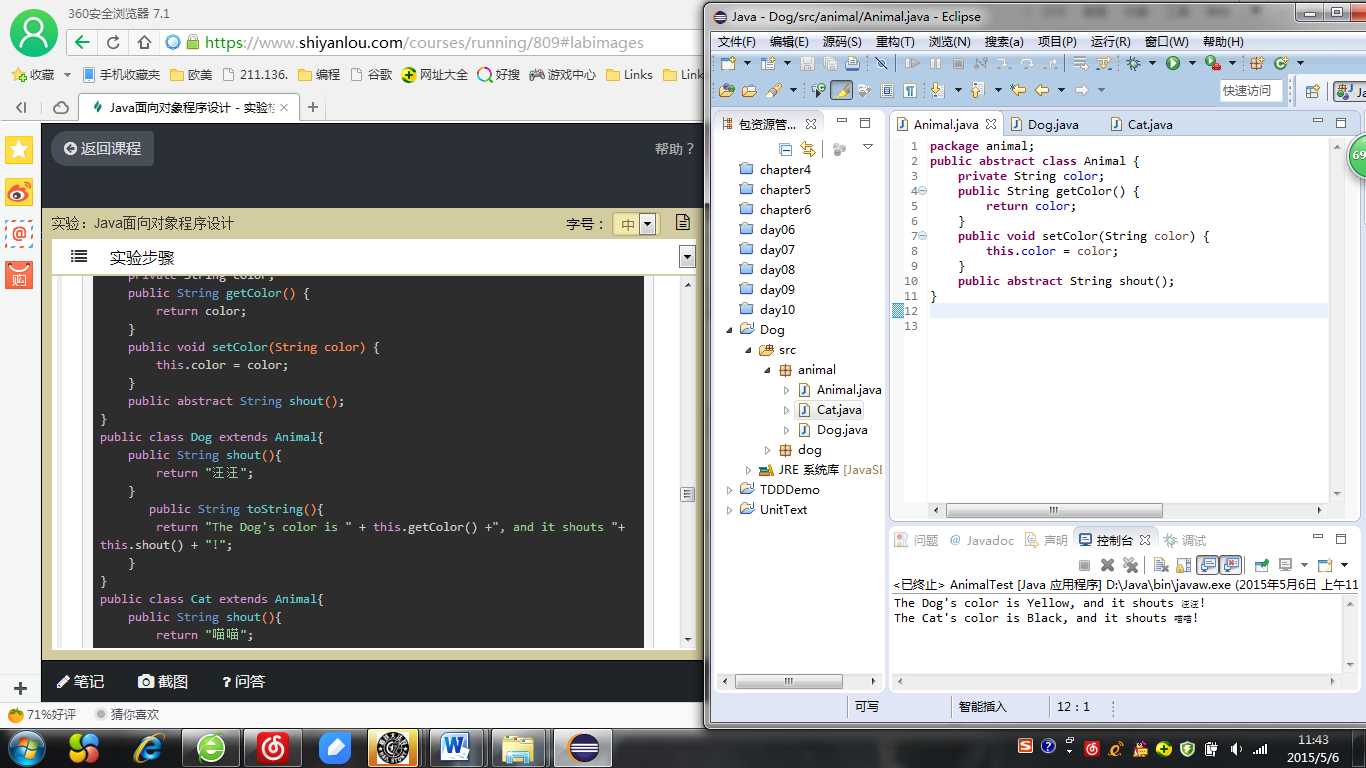The height and width of the screenshot is (768, 1366).
Task: Open 运行(R) menu
Action: [x=1110, y=41]
